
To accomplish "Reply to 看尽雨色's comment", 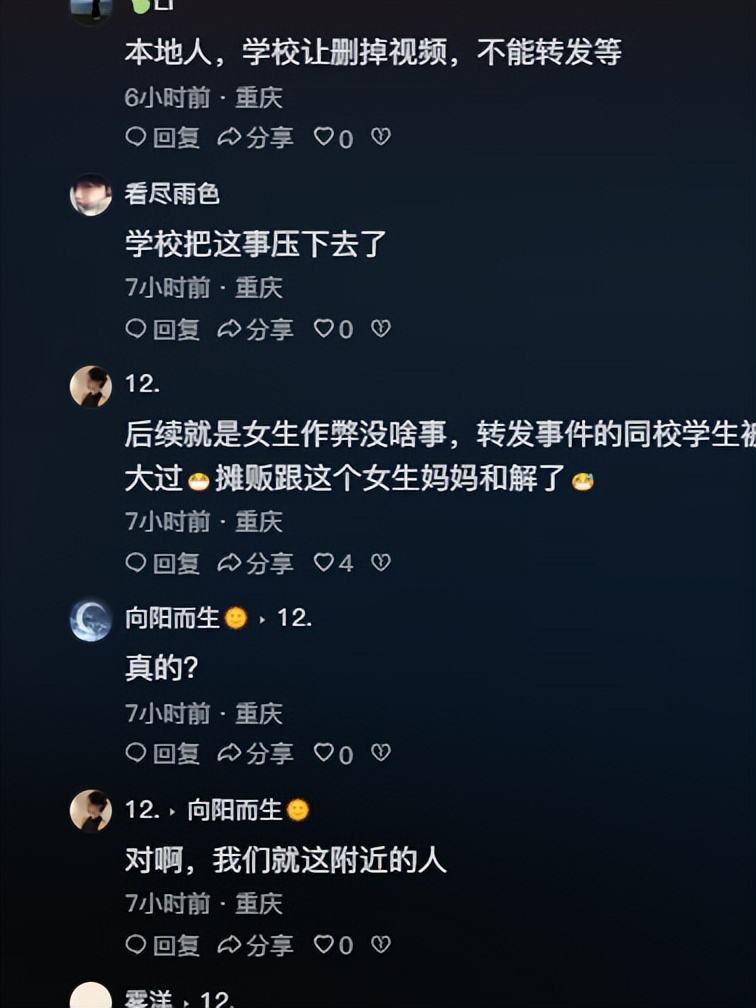I will [x=162, y=329].
